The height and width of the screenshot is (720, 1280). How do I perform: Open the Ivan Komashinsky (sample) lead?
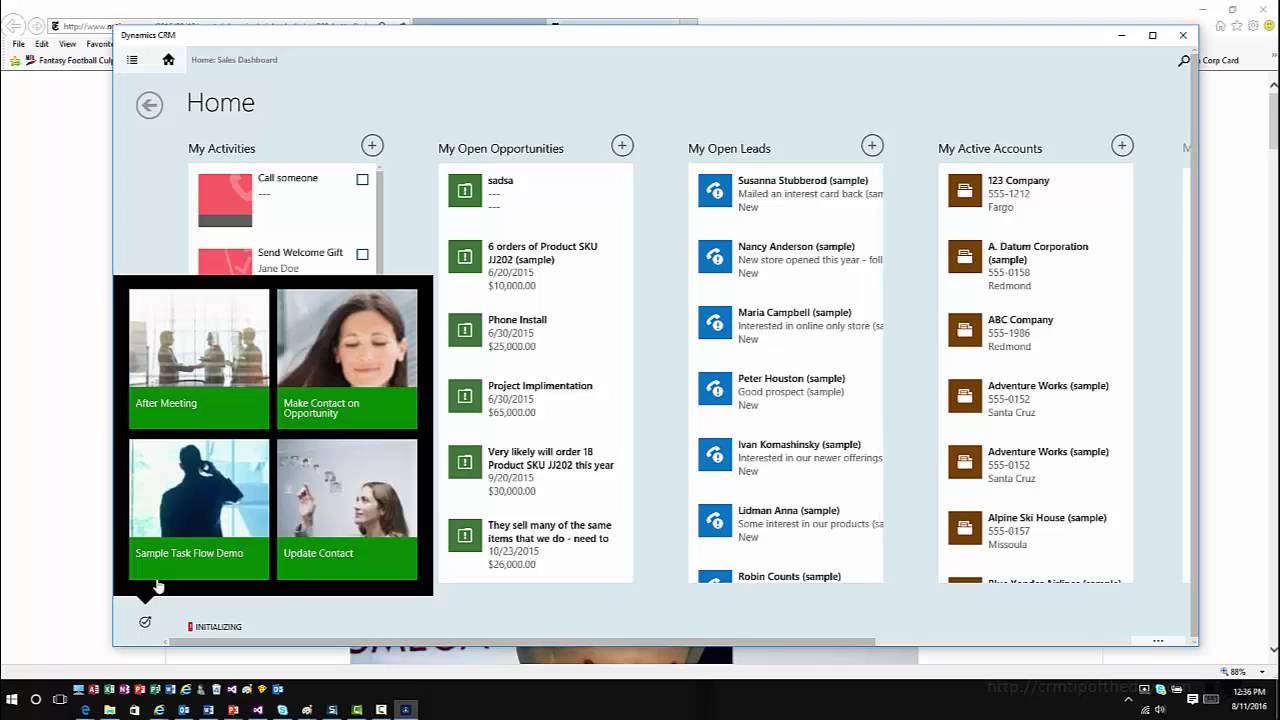coord(786,457)
